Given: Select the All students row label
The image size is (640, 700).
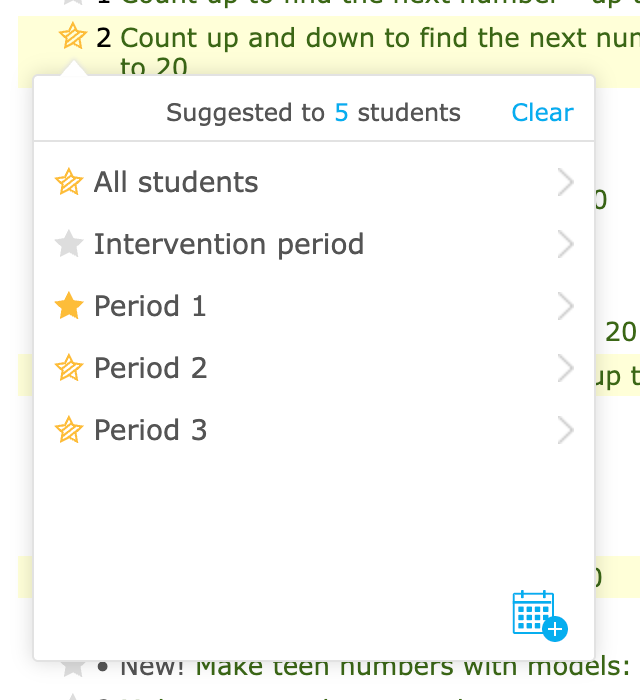Looking at the screenshot, I should [176, 182].
